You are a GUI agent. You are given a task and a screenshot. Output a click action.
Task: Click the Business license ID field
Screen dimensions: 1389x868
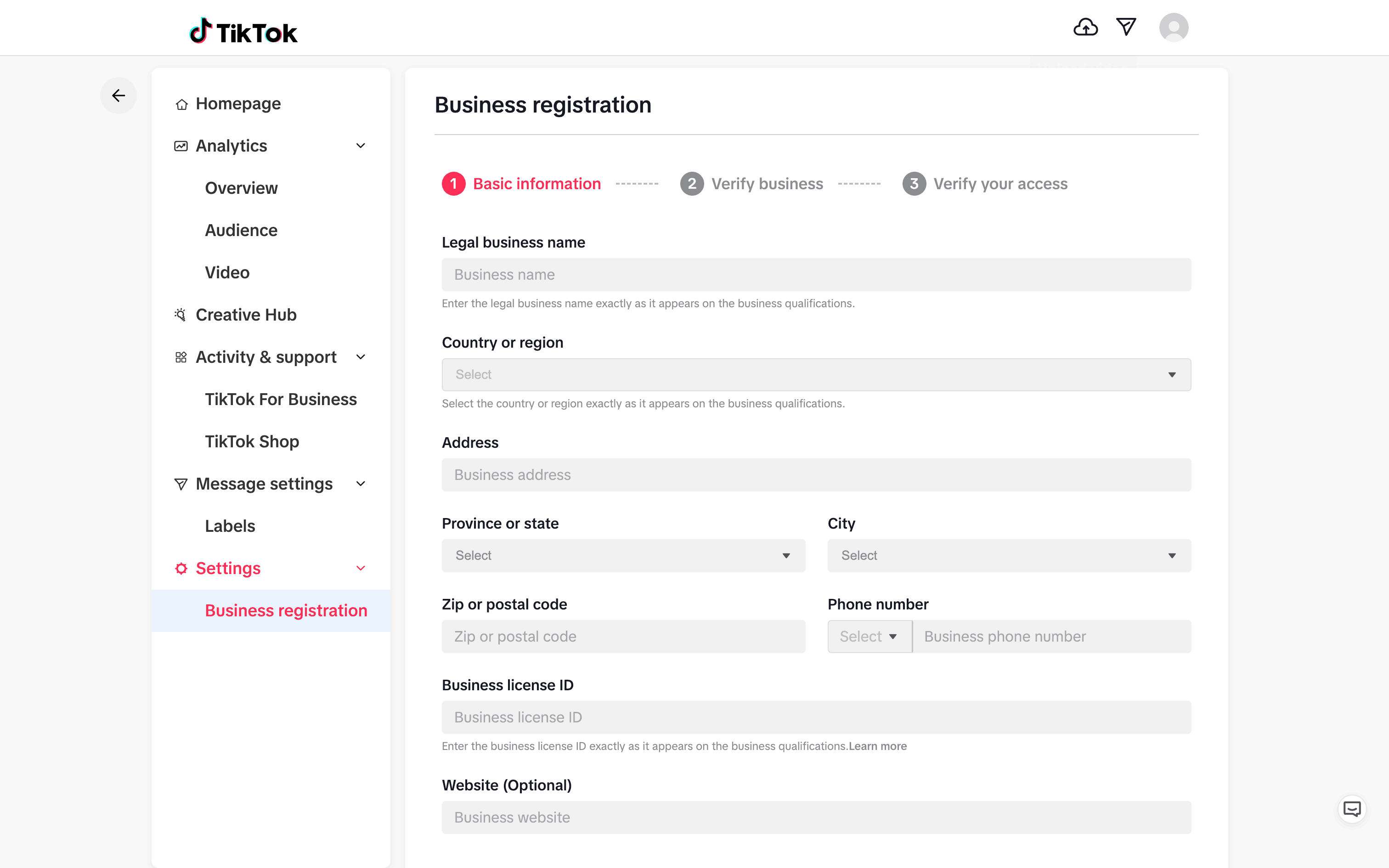coord(816,717)
